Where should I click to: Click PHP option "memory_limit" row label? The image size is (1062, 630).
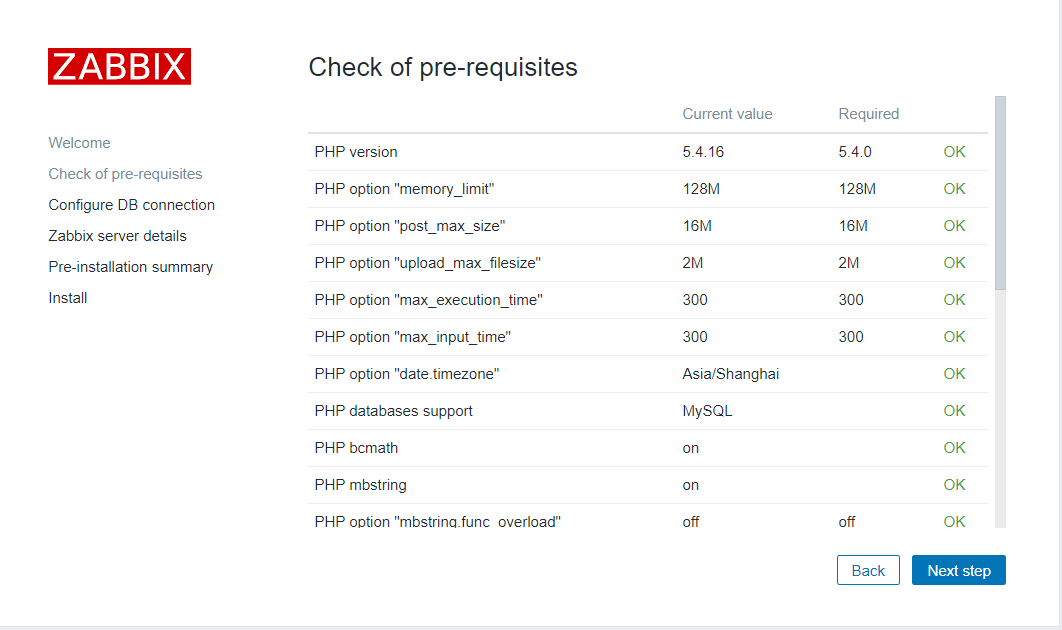pos(404,189)
